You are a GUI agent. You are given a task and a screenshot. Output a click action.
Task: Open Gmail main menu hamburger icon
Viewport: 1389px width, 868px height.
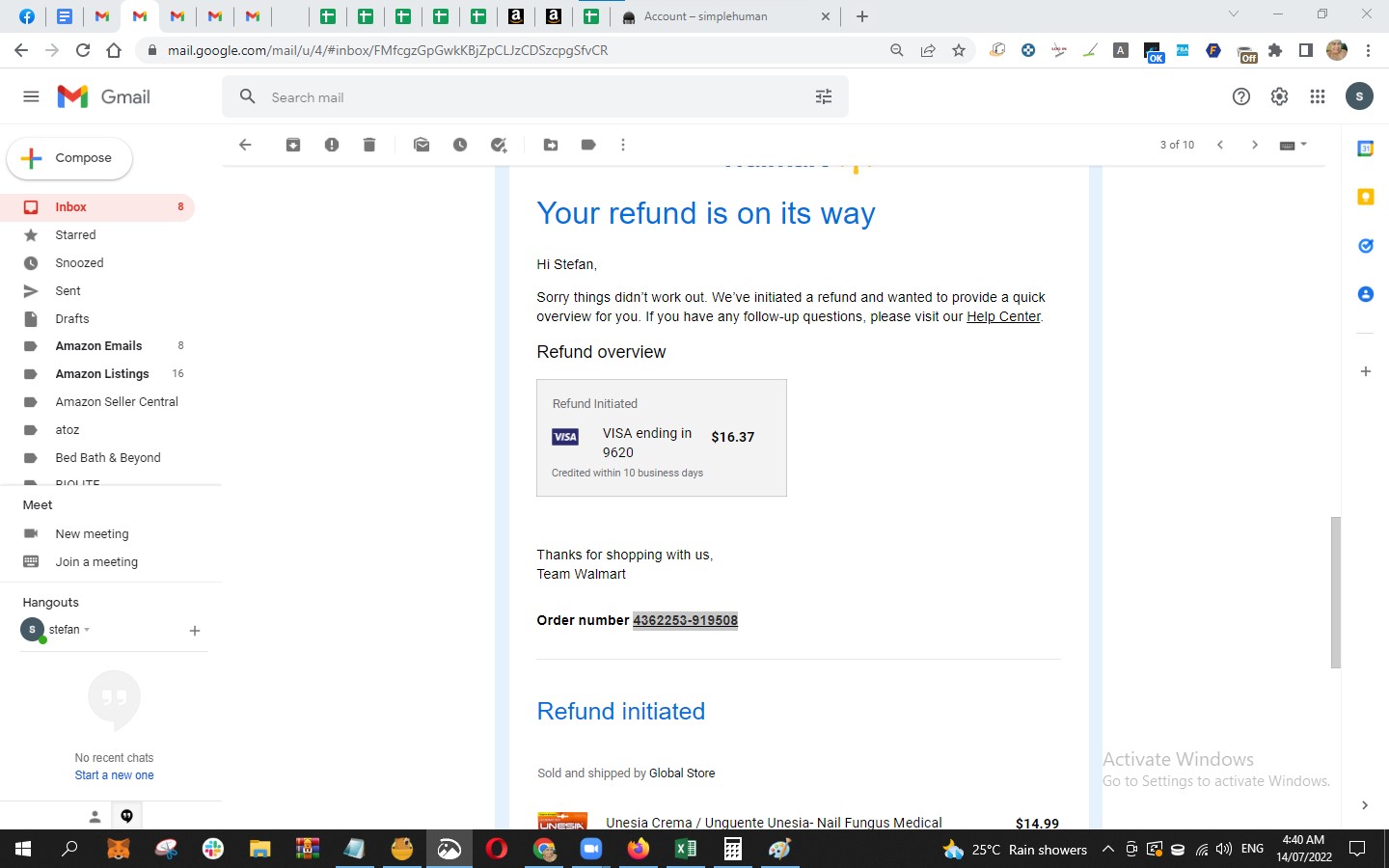click(31, 96)
